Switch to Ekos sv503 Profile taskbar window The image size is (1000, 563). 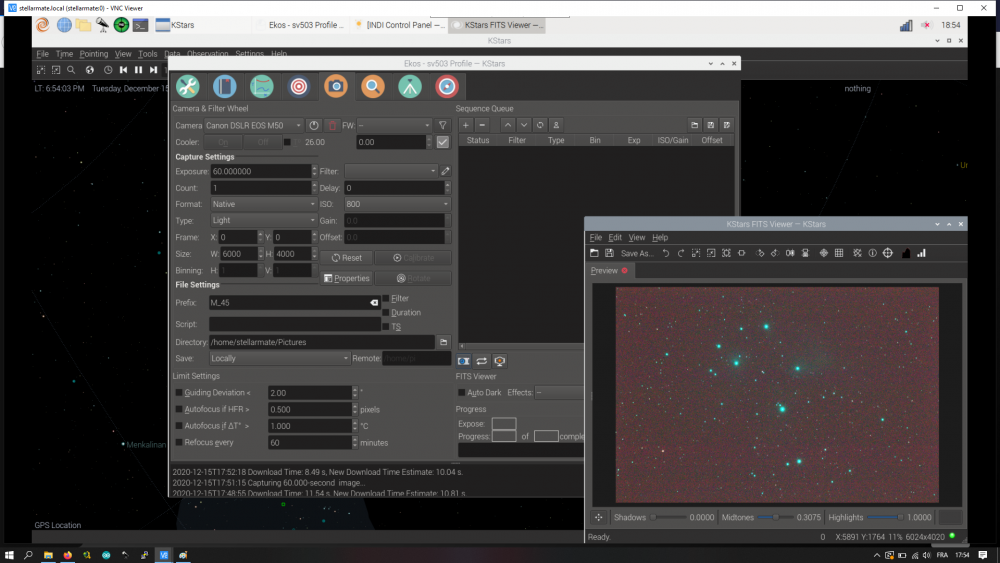tap(301, 25)
